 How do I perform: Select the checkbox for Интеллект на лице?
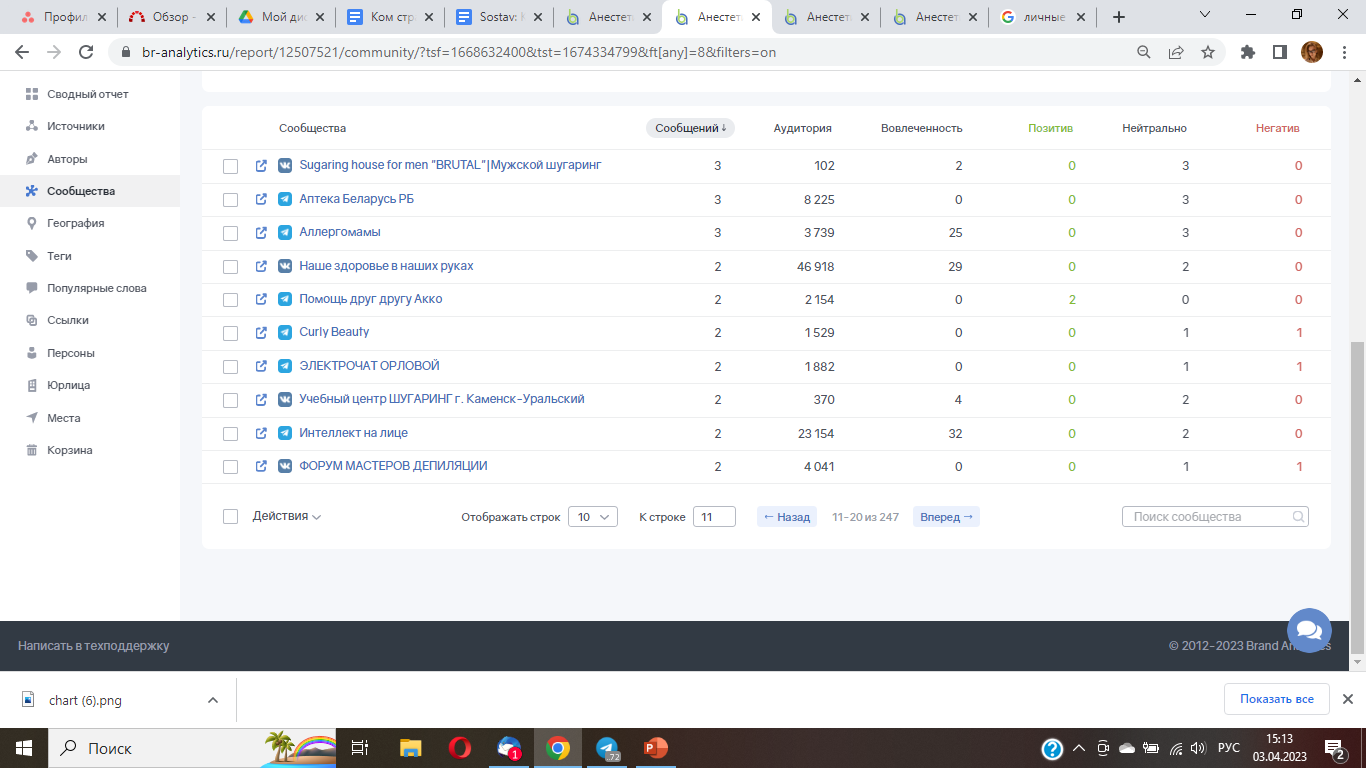click(231, 434)
